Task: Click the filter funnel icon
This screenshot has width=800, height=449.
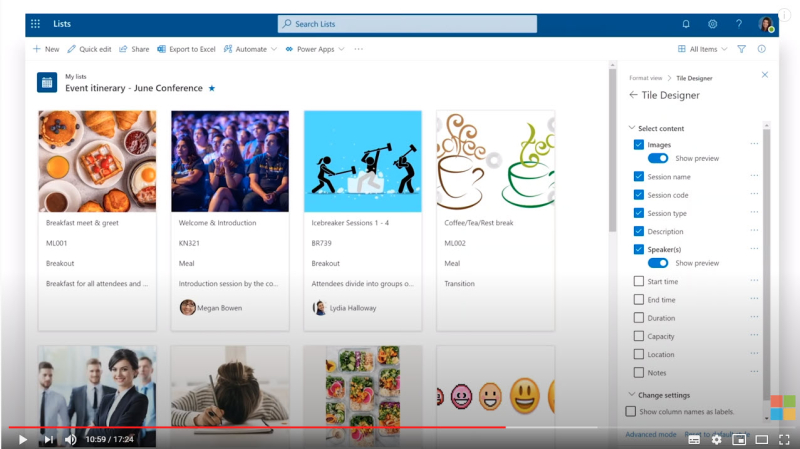Action: (741, 49)
